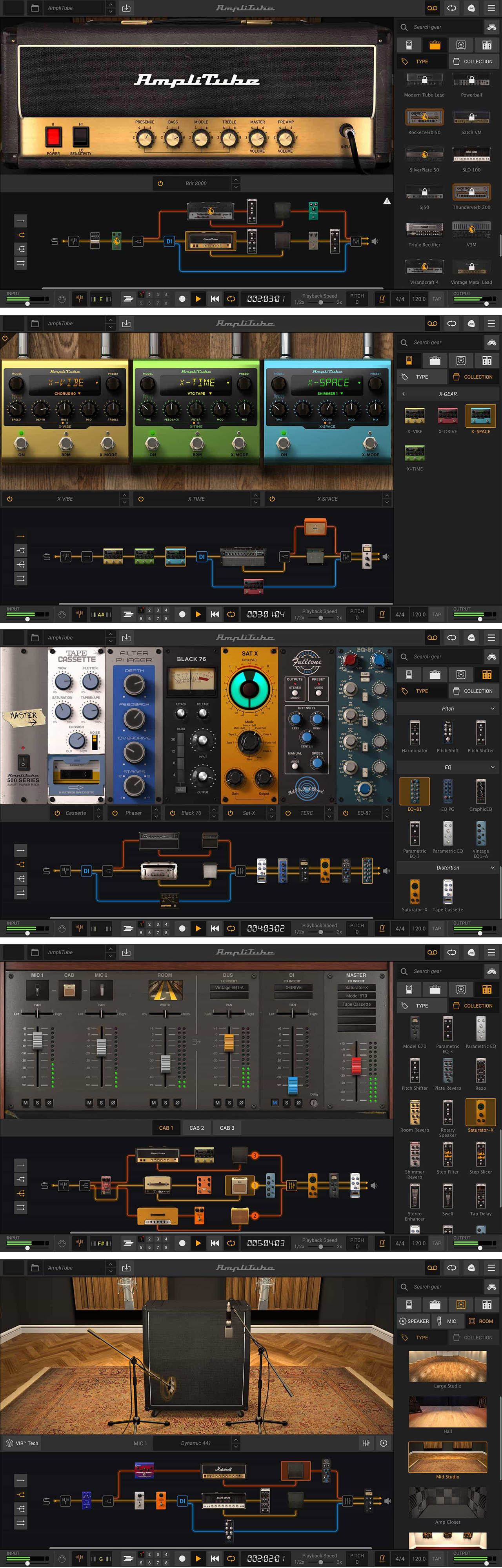Select the SPEAKER tab in room window
502x1568 pixels.
coord(414,1321)
